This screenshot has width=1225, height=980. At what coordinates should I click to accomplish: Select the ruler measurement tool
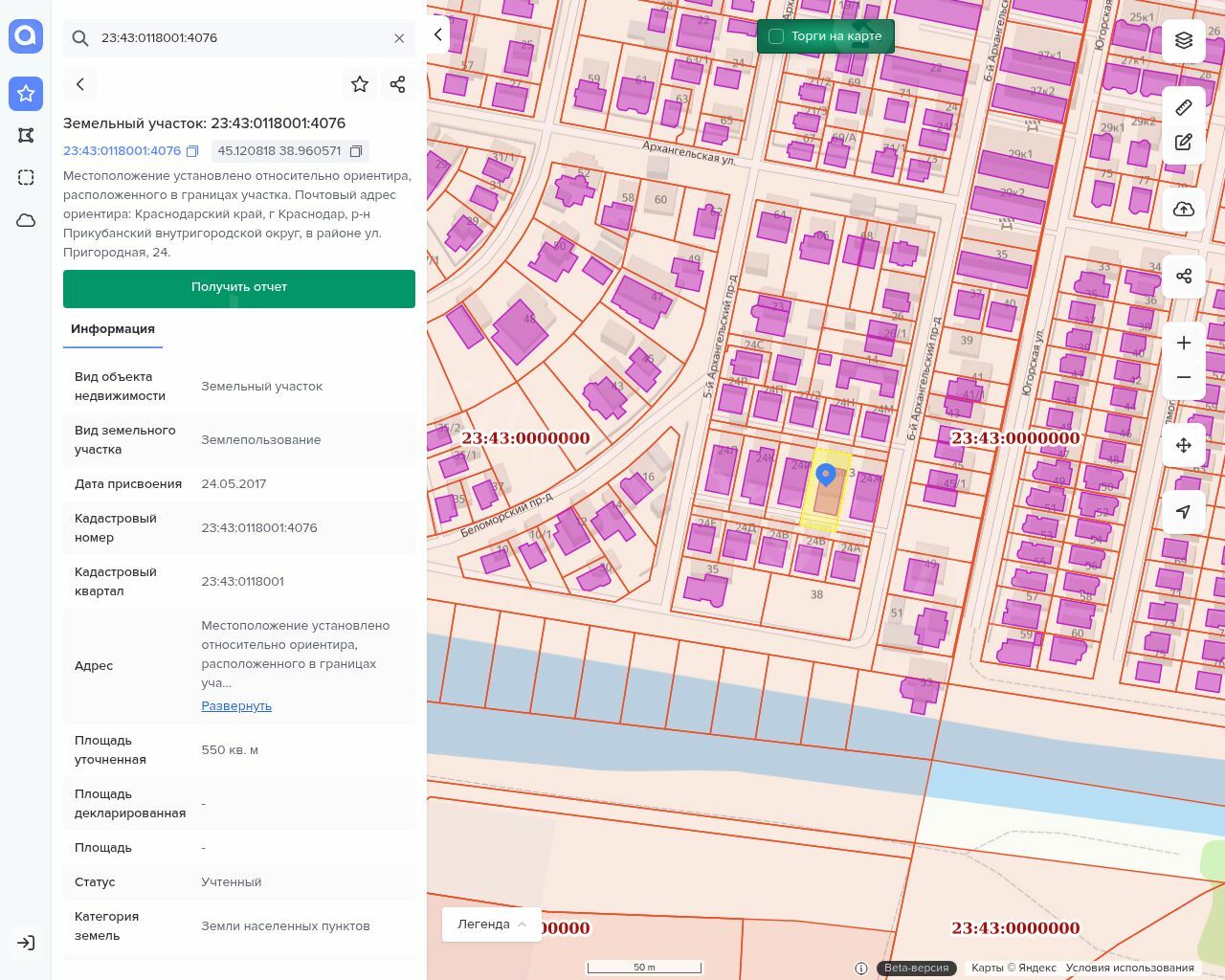pyautogui.click(x=1184, y=107)
